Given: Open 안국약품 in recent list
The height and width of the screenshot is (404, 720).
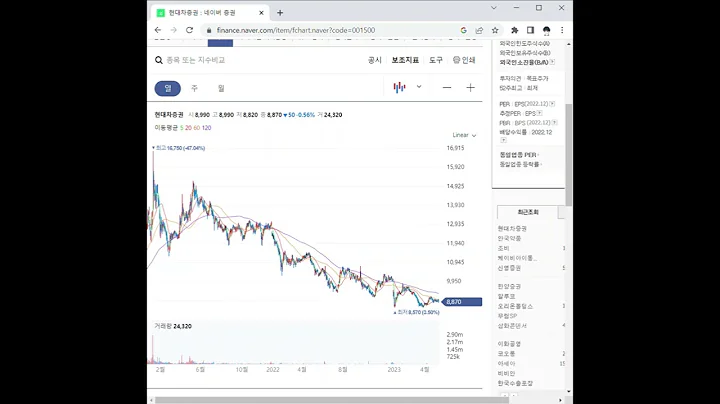Looking at the screenshot, I should [509, 238].
